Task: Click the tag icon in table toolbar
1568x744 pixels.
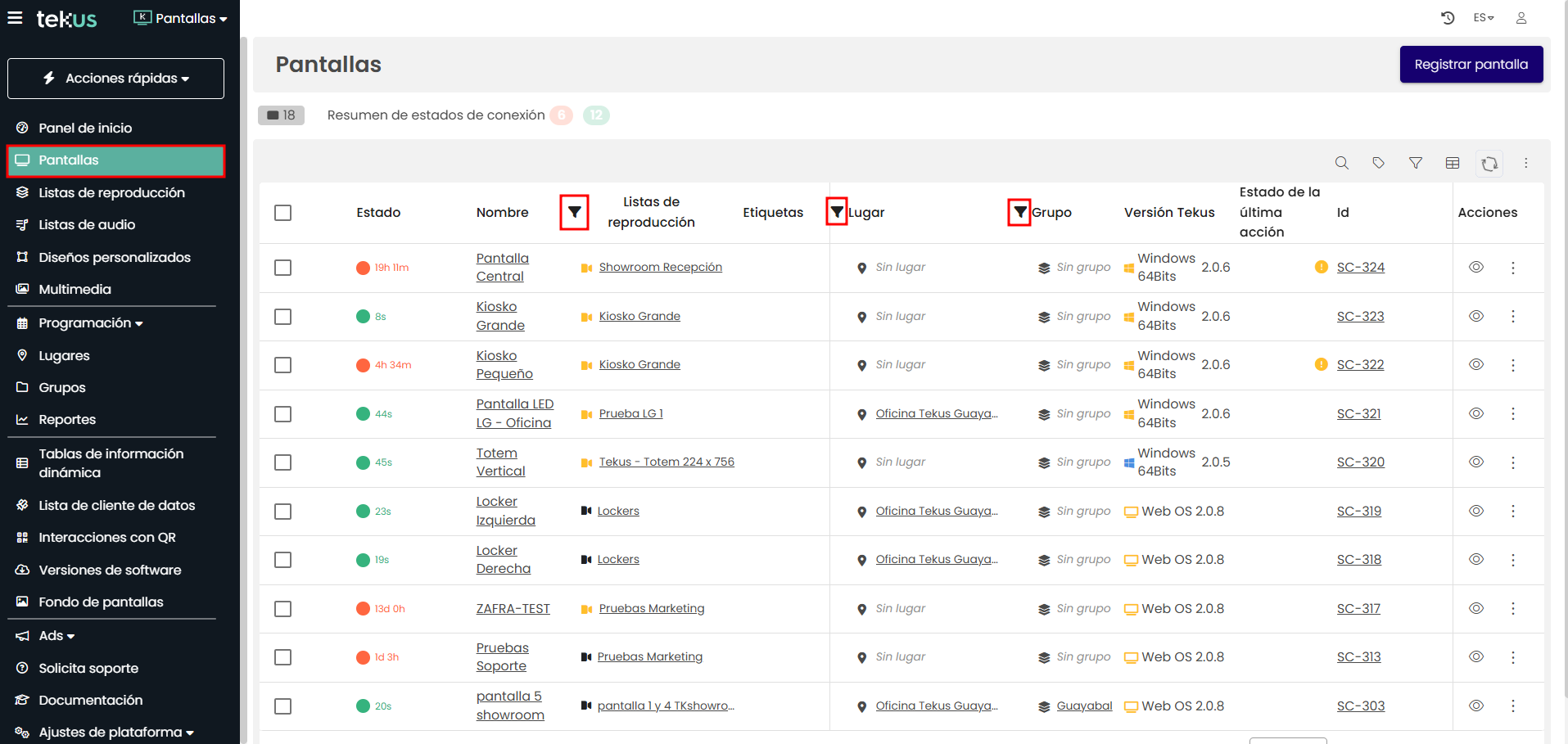Action: (1378, 163)
